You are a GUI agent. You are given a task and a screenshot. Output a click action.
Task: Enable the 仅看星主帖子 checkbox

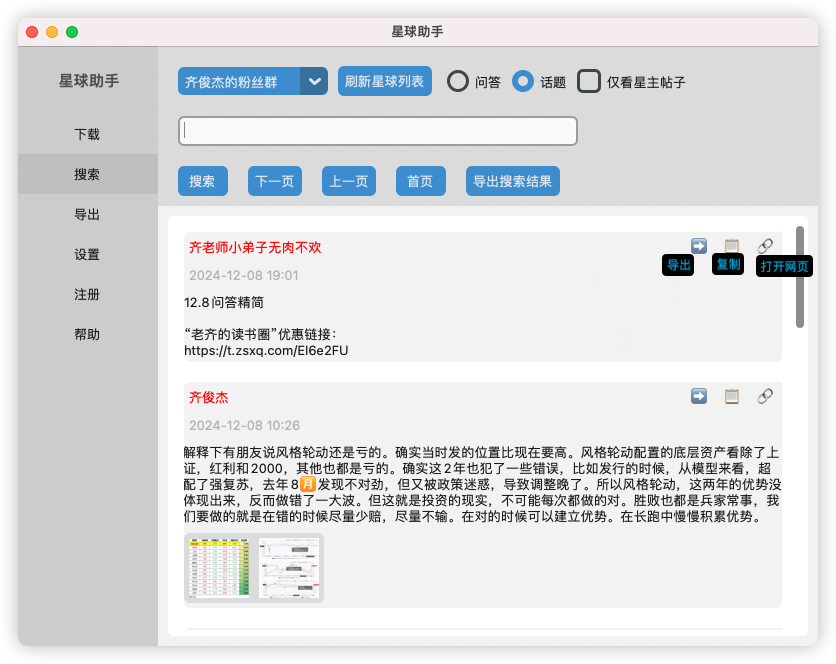(x=590, y=82)
